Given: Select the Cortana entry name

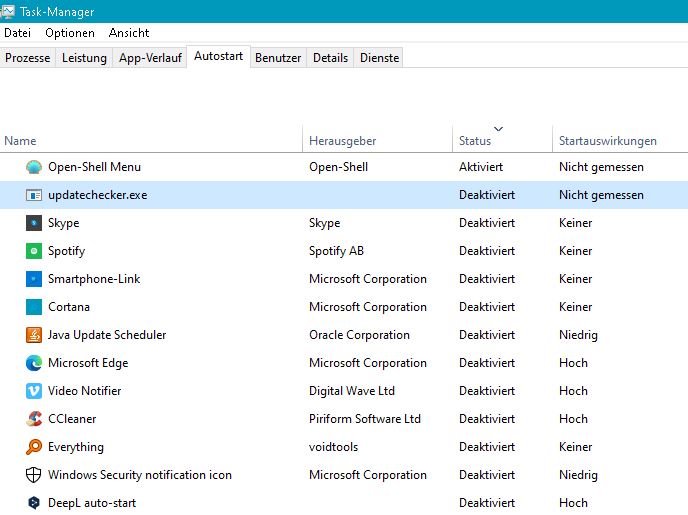Looking at the screenshot, I should [x=68, y=307].
